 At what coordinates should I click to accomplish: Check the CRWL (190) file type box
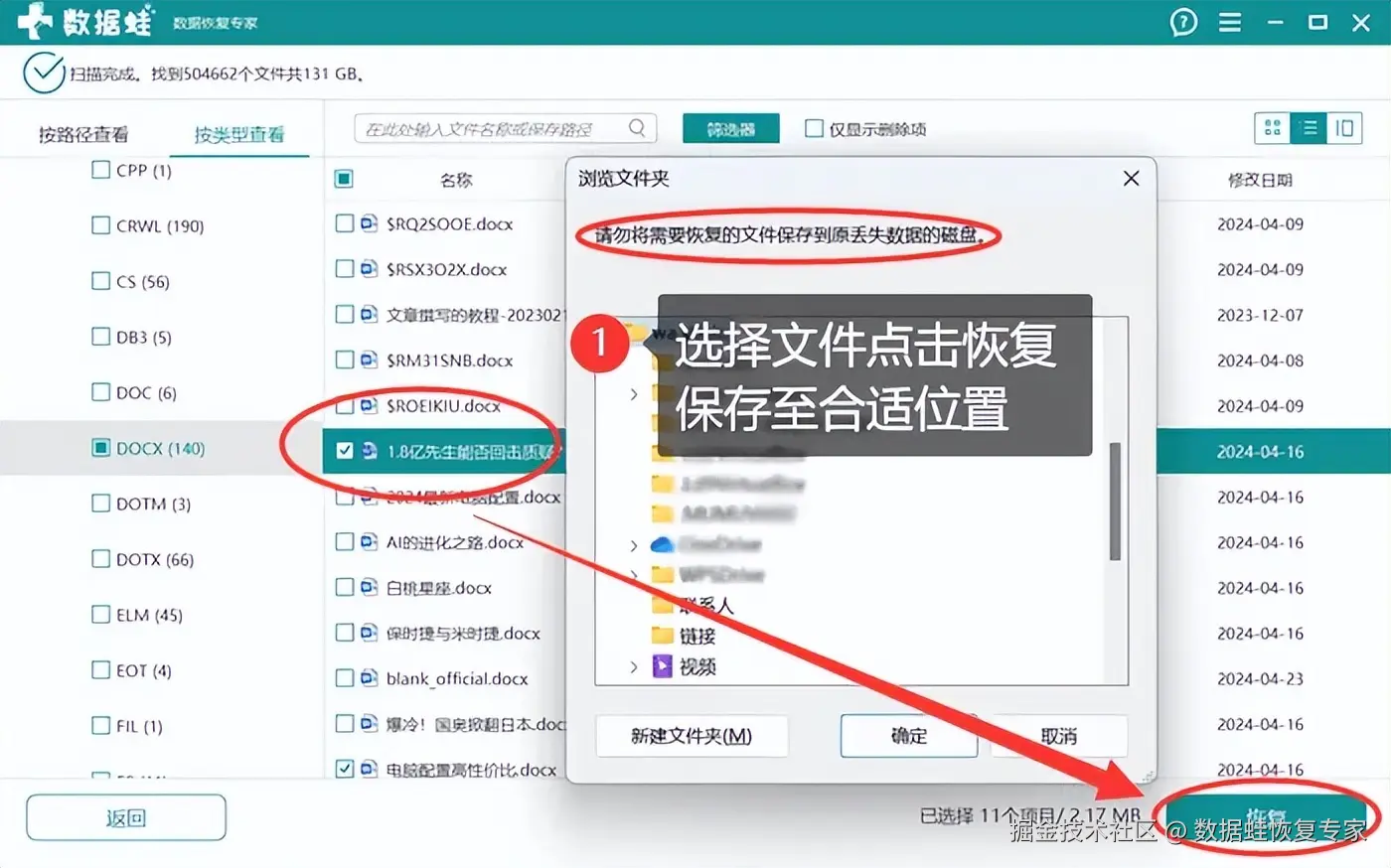tap(100, 225)
